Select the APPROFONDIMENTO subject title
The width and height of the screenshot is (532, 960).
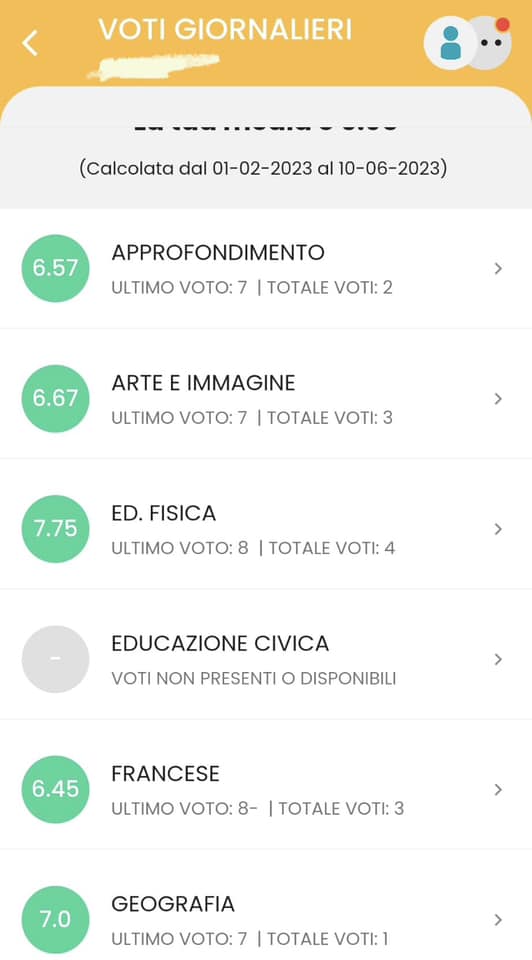pyautogui.click(x=218, y=252)
